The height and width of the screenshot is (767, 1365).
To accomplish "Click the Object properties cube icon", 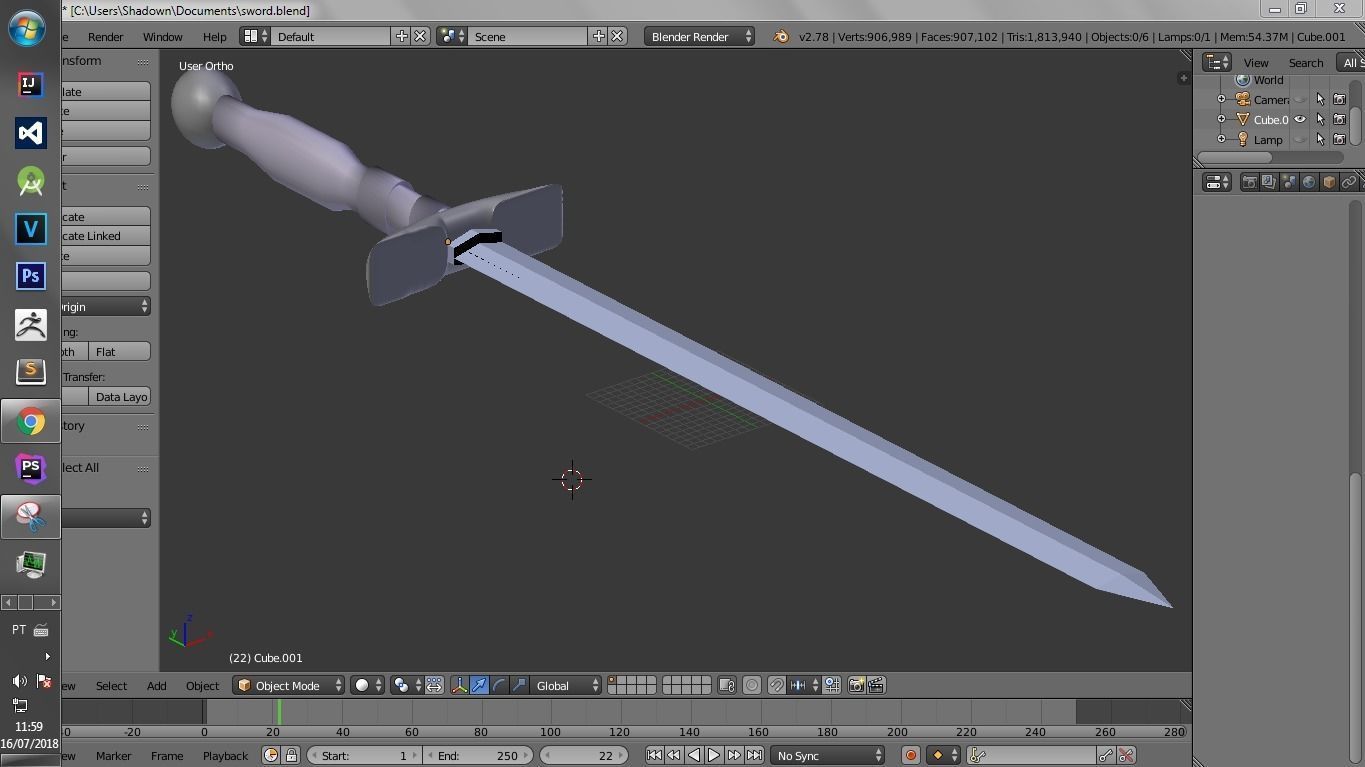I will pyautogui.click(x=1328, y=181).
